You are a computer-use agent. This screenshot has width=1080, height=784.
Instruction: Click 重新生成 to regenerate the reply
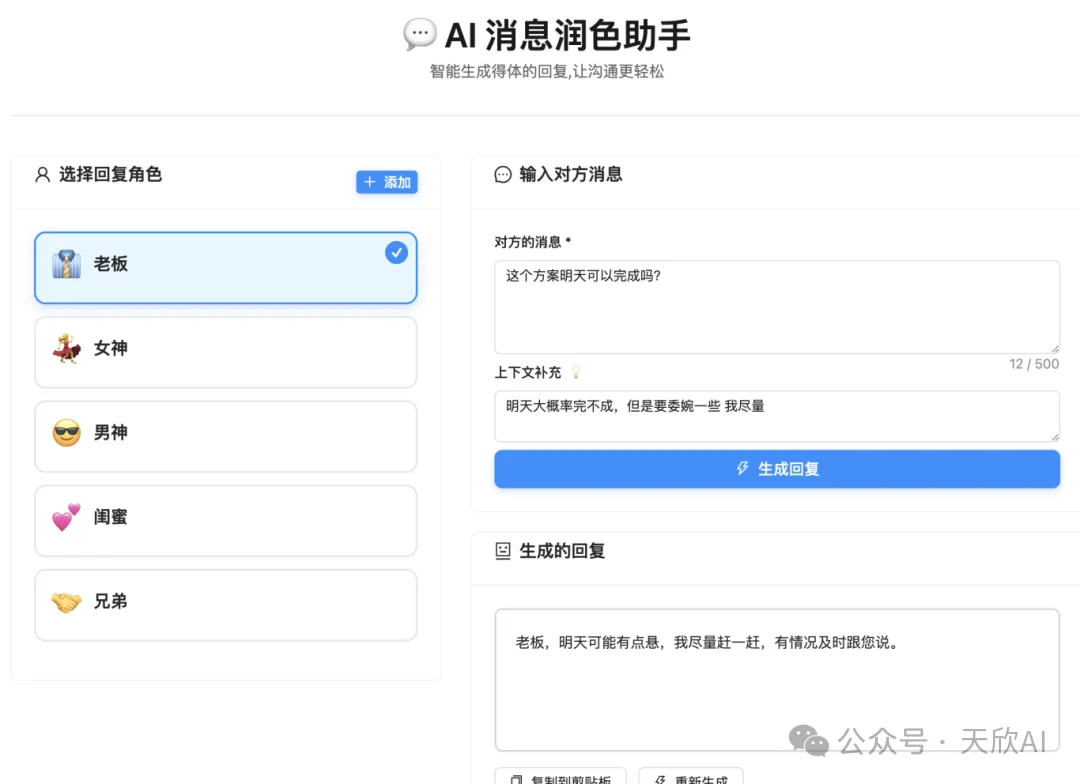point(690,778)
